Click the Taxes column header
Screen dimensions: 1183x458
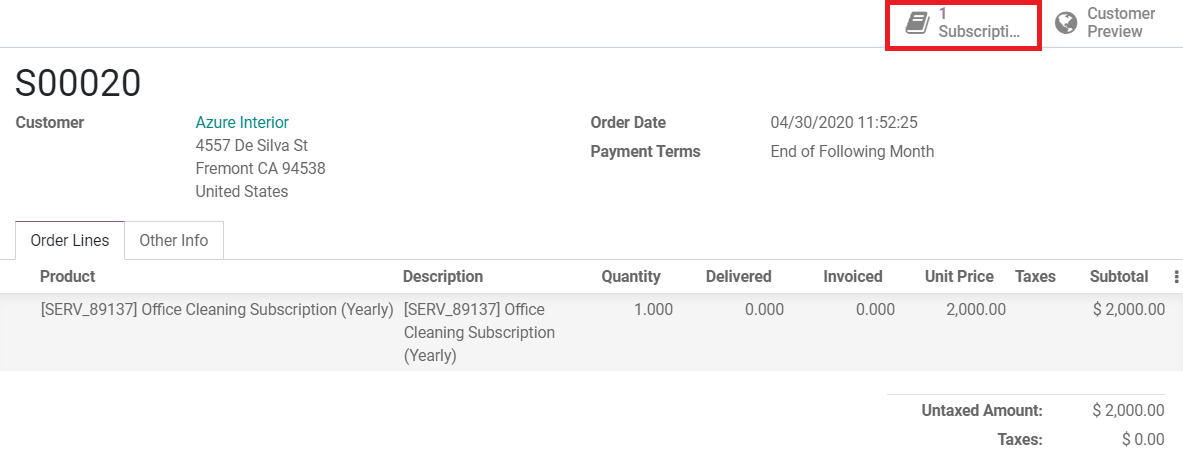1035,277
